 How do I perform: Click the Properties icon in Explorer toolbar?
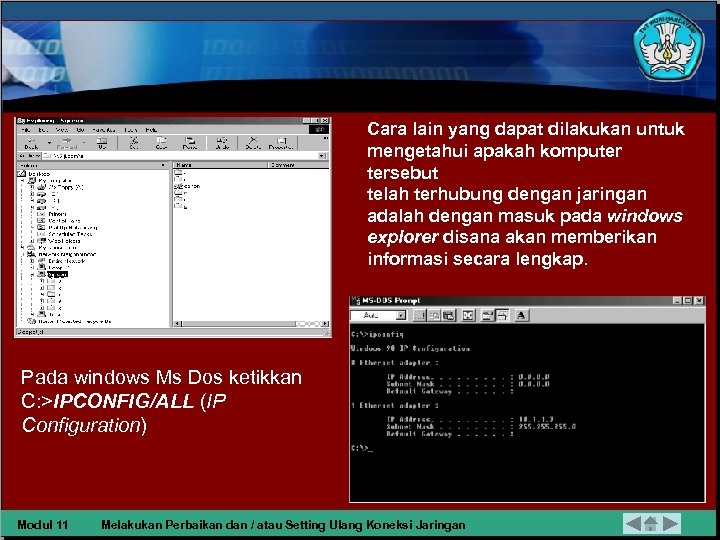281,143
